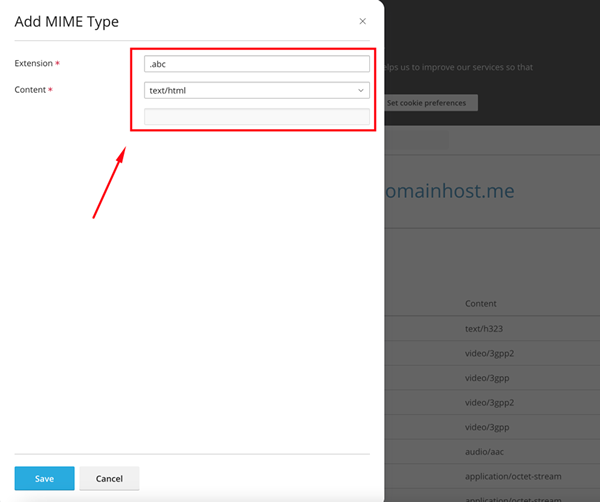Screen dimensions: 600x502
Task: Save the new MIME type
Action: pos(44,478)
